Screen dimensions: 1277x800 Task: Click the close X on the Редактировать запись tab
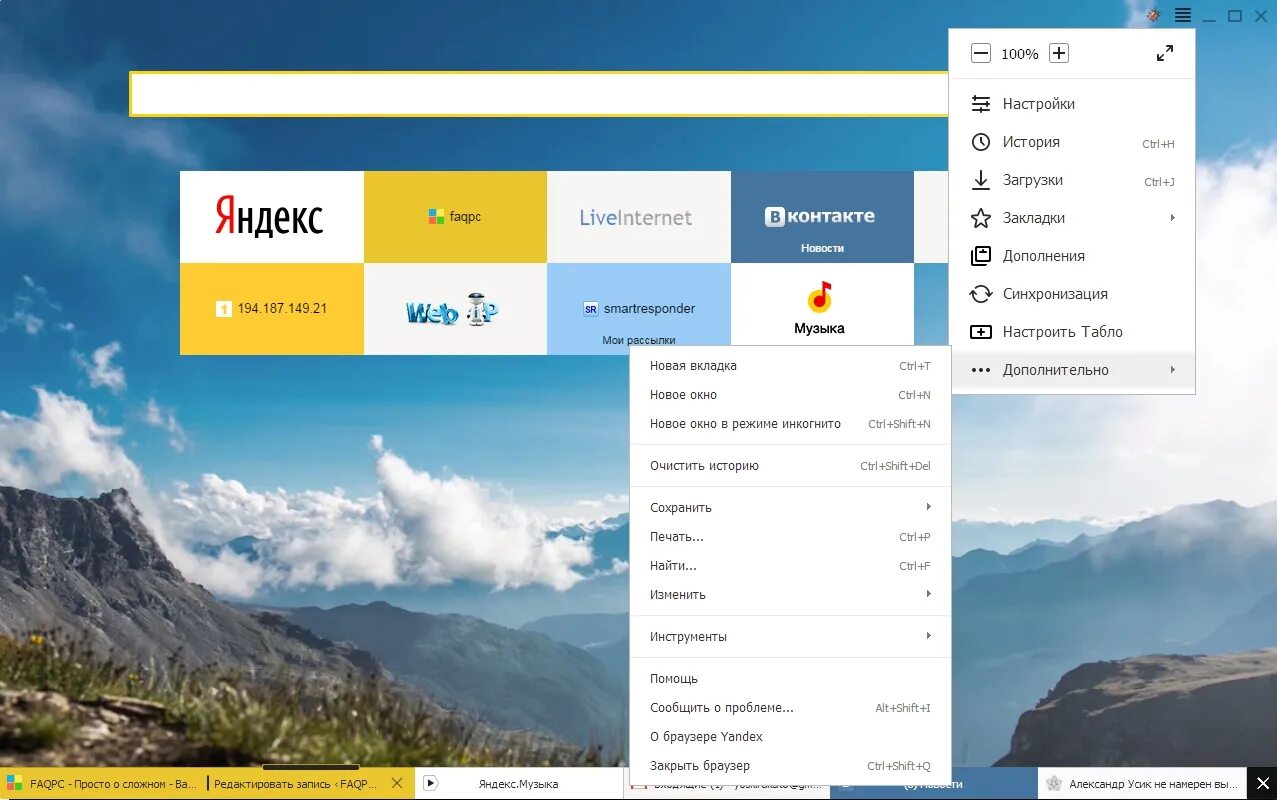(x=395, y=784)
